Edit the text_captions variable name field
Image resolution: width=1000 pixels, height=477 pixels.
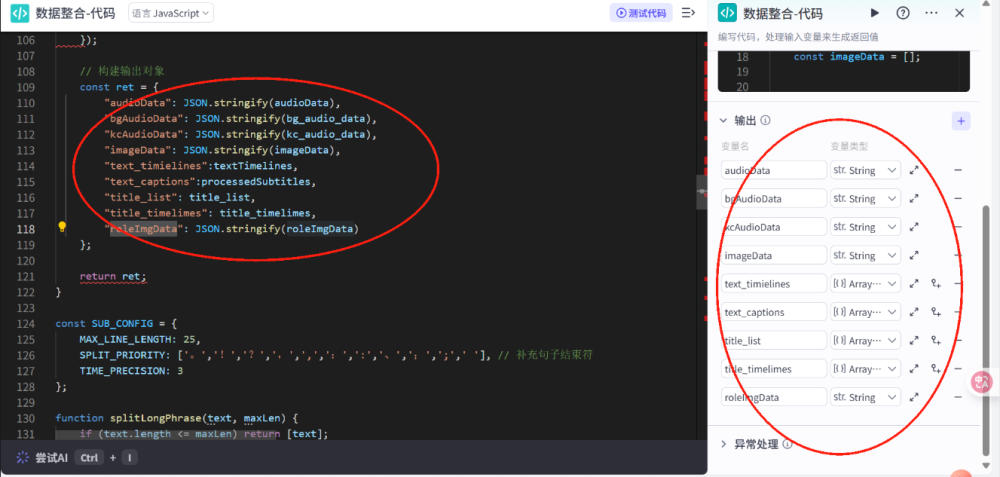pyautogui.click(x=774, y=312)
